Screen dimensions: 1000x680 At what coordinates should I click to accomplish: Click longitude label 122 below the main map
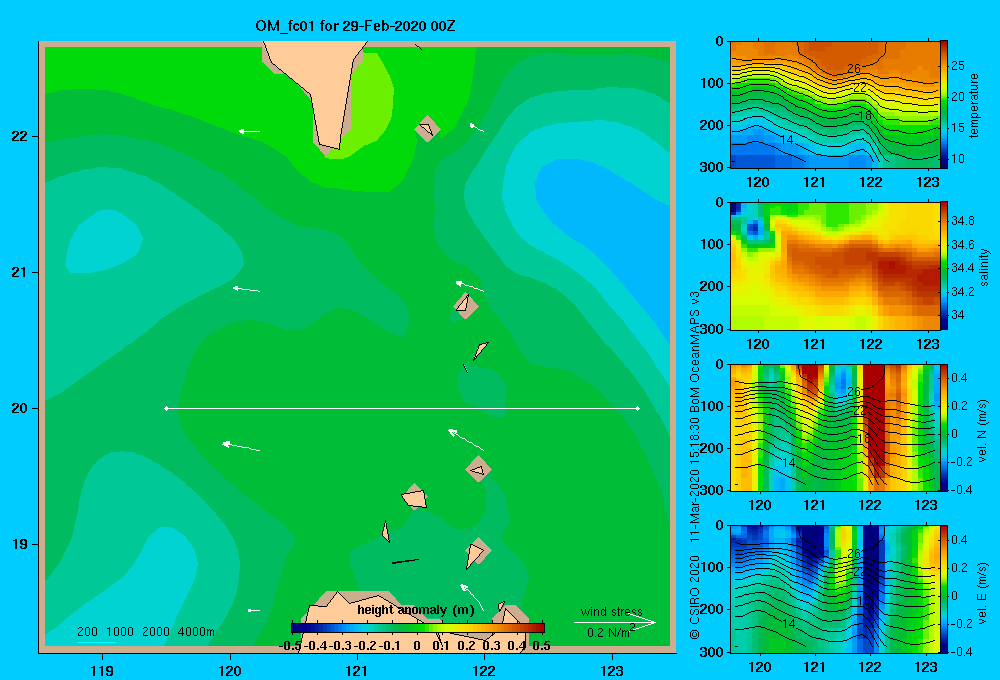click(484, 670)
